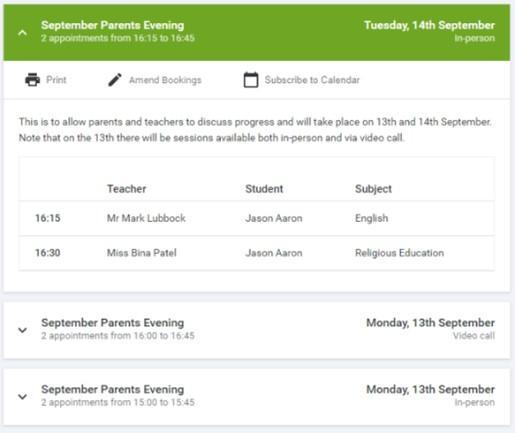
Task: Expand the 15:00 to 15:45 in-person evening
Action: click(22, 397)
